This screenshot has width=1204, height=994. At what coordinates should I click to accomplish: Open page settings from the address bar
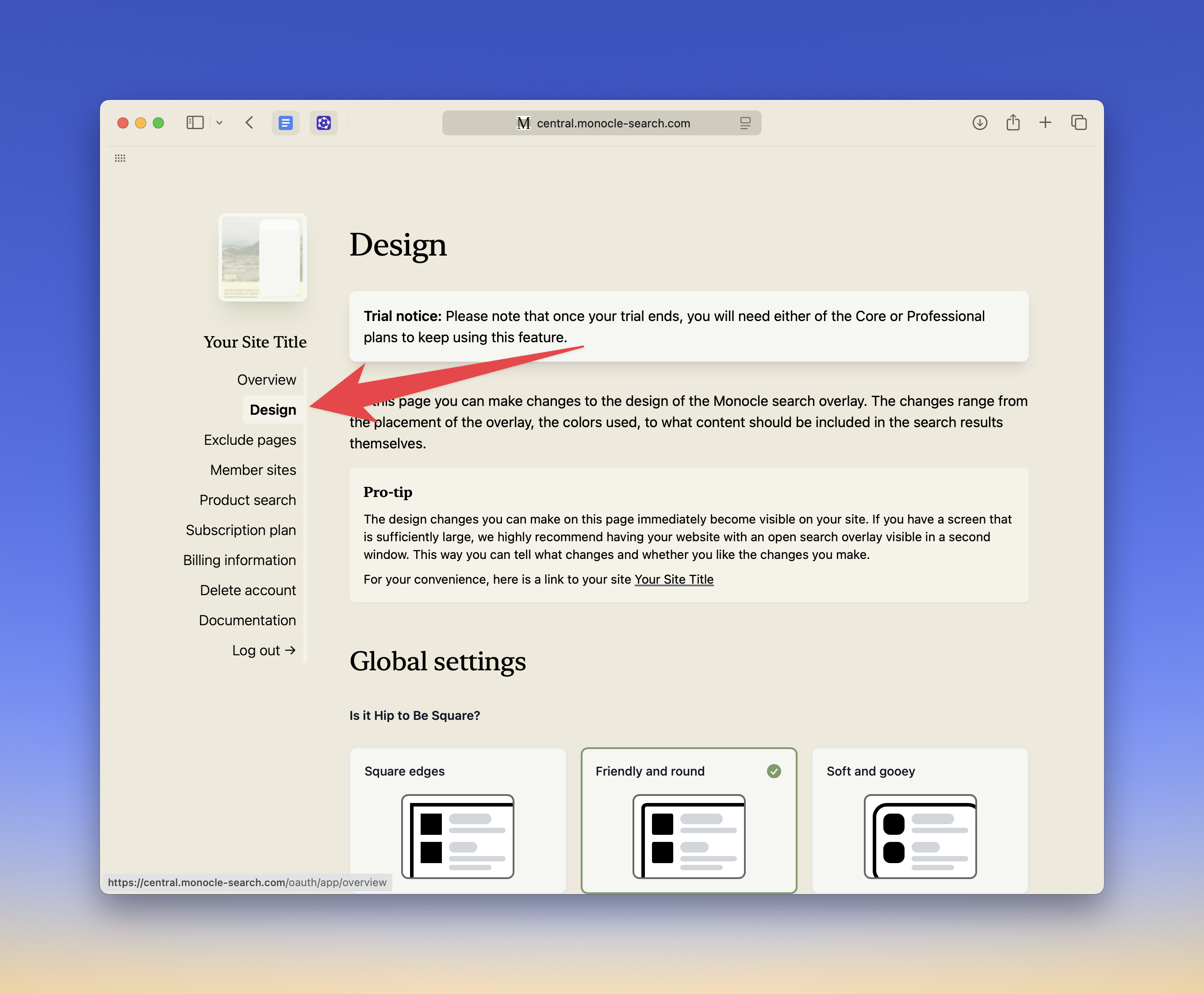coord(744,122)
